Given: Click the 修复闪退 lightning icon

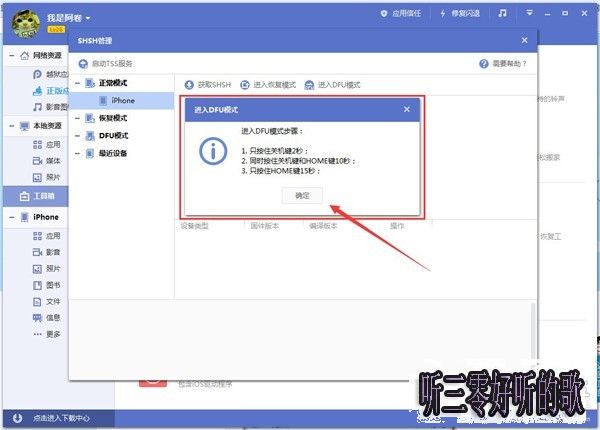Looking at the screenshot, I should click(443, 13).
